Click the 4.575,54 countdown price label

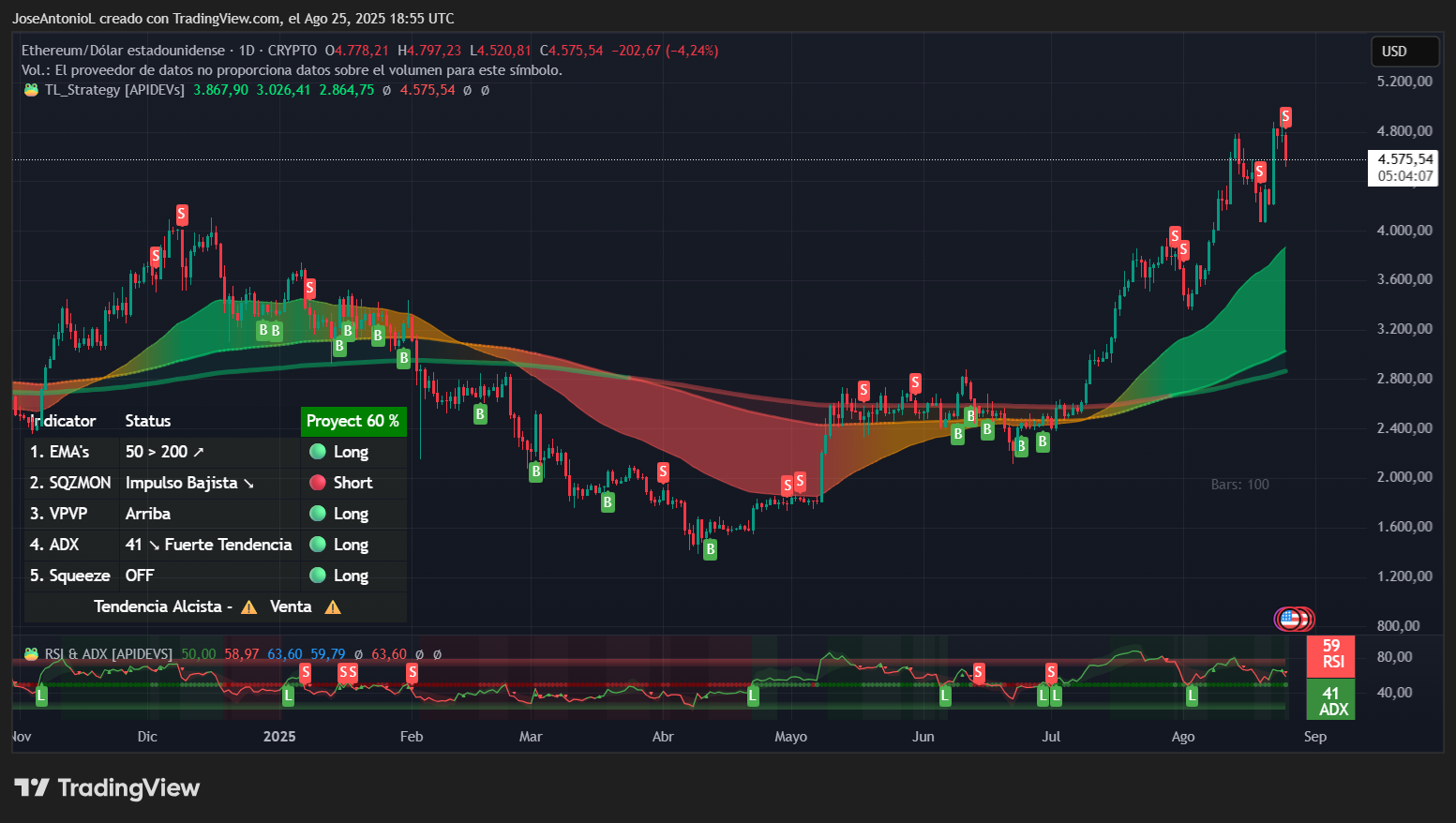[1401, 167]
